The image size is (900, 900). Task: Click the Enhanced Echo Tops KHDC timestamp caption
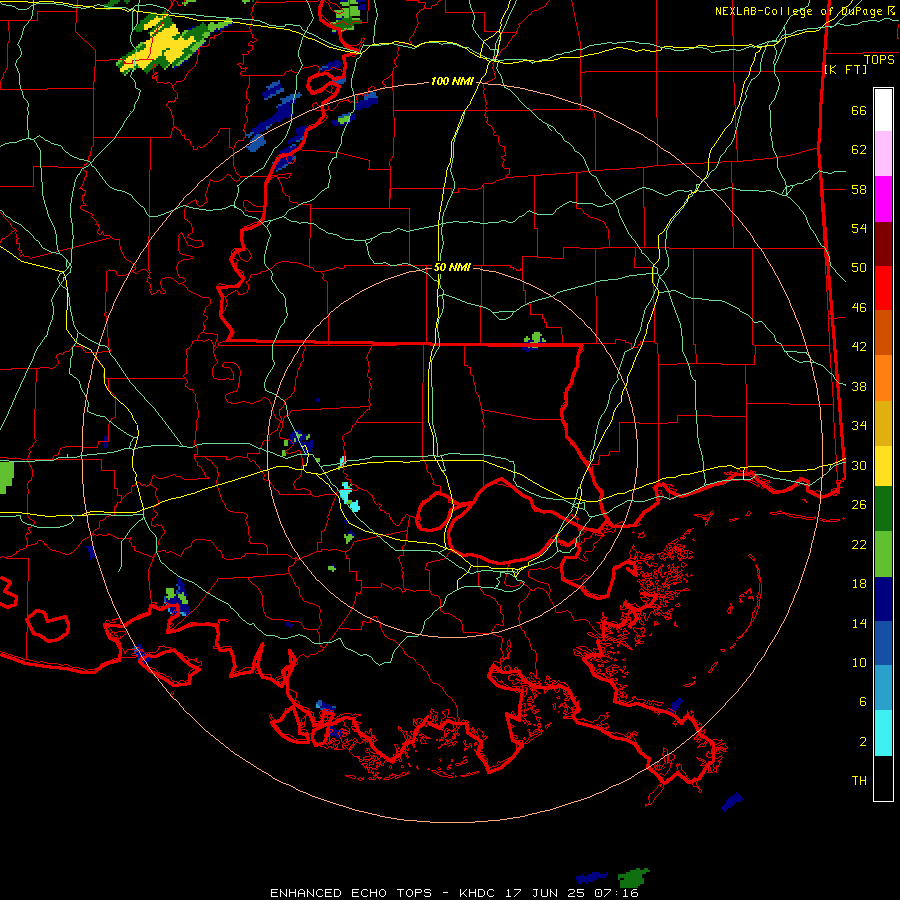pyautogui.click(x=454, y=893)
